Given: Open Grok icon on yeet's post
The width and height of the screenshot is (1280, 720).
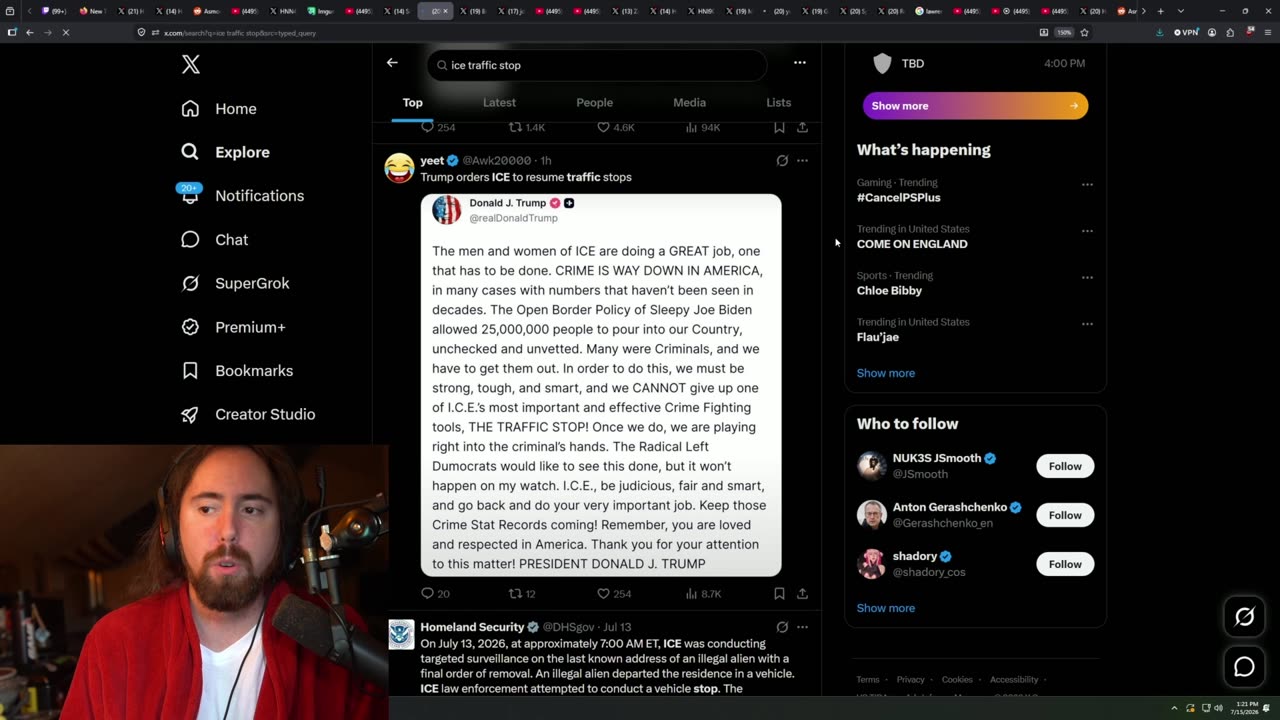Looking at the screenshot, I should pyautogui.click(x=782, y=160).
